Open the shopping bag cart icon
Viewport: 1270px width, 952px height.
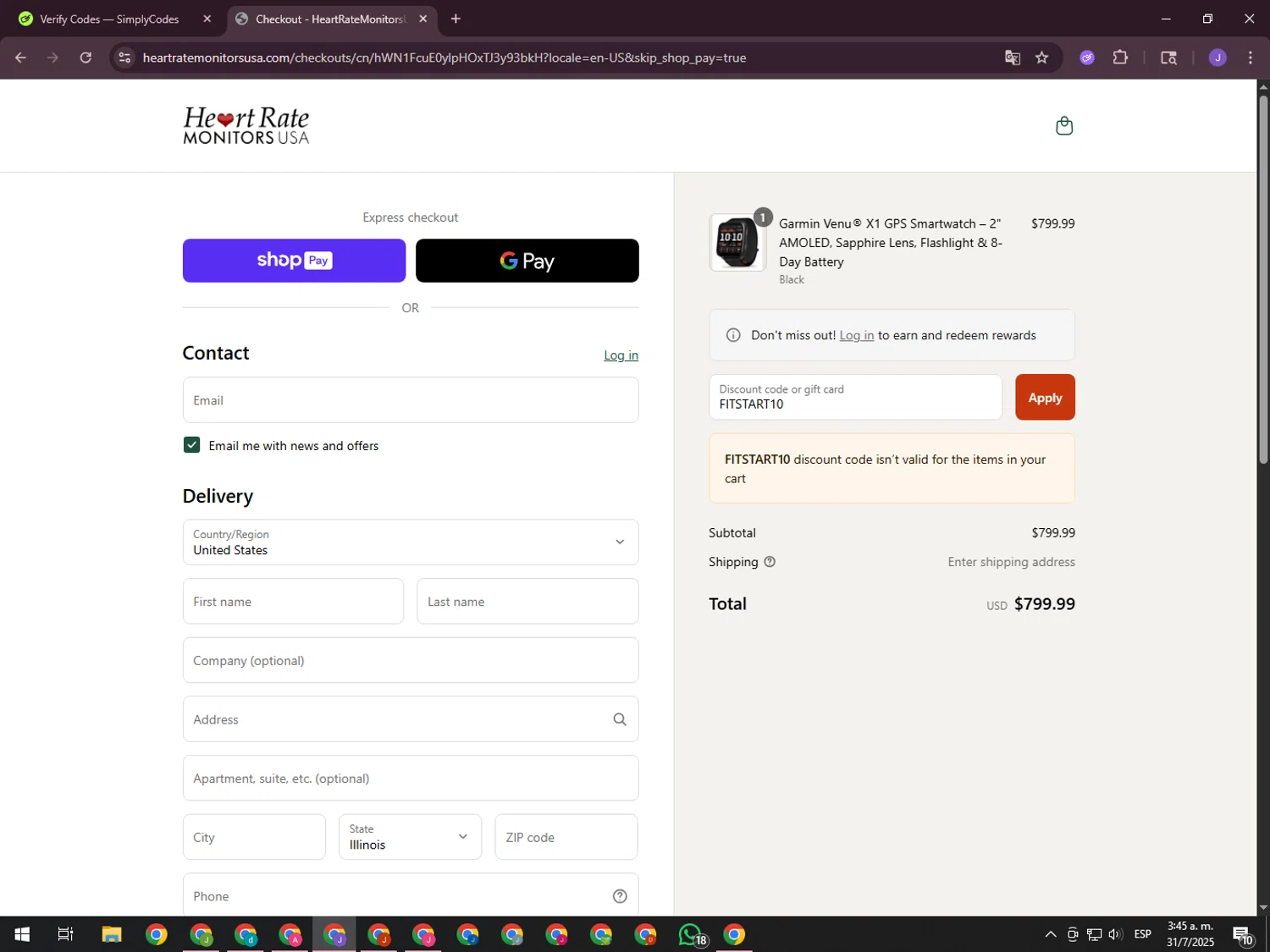(x=1064, y=126)
